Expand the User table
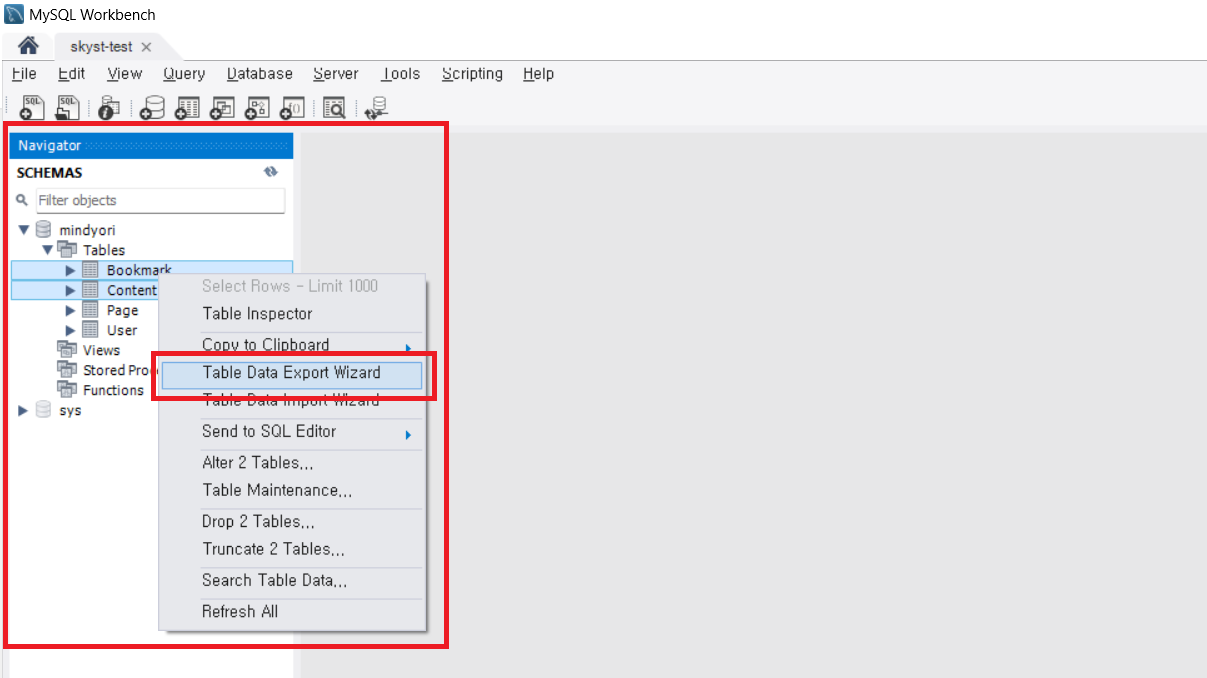This screenshot has height=678, width=1207. [x=70, y=330]
